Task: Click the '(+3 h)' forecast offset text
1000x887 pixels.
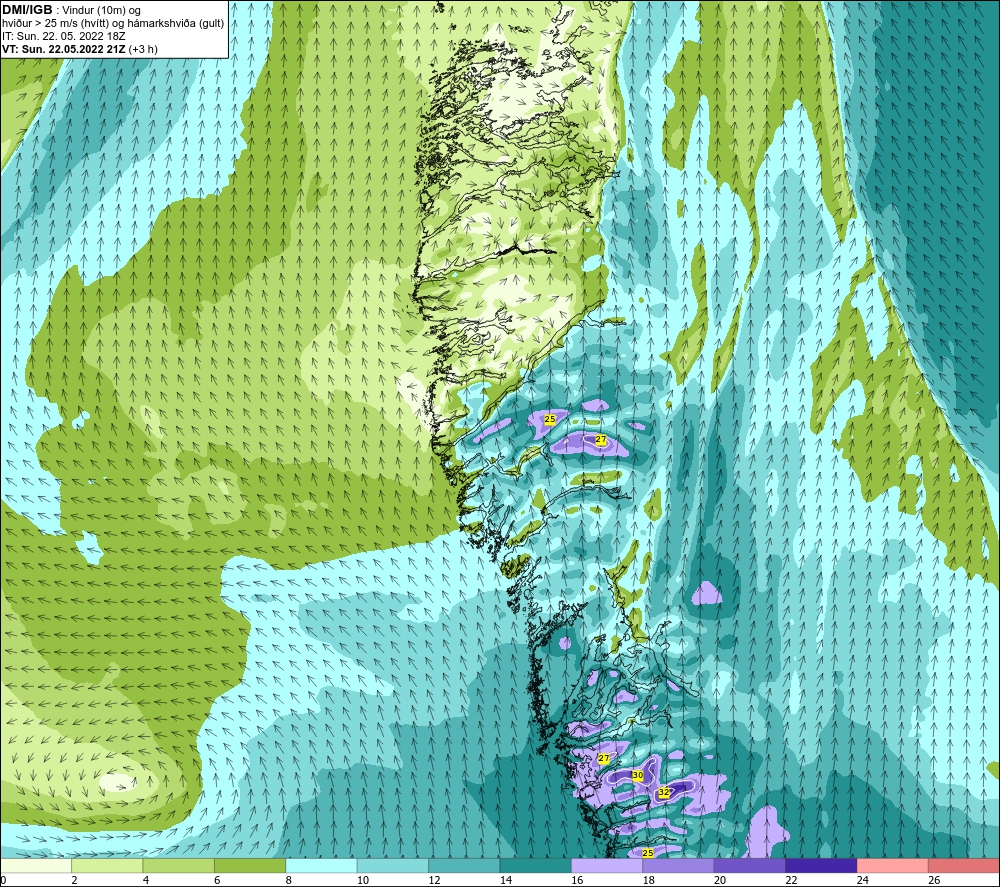Action: 143,49
